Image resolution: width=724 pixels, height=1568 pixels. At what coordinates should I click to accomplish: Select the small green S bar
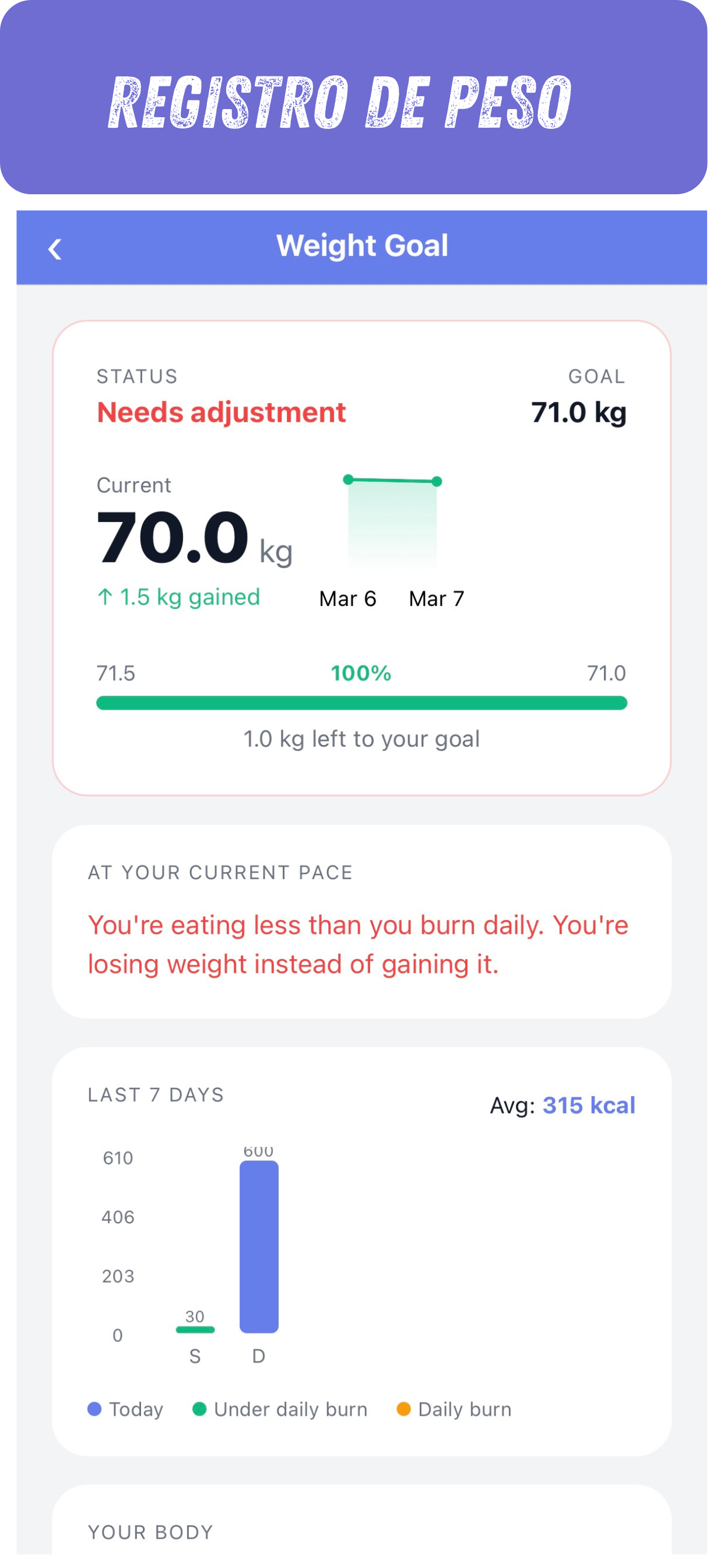click(195, 1329)
